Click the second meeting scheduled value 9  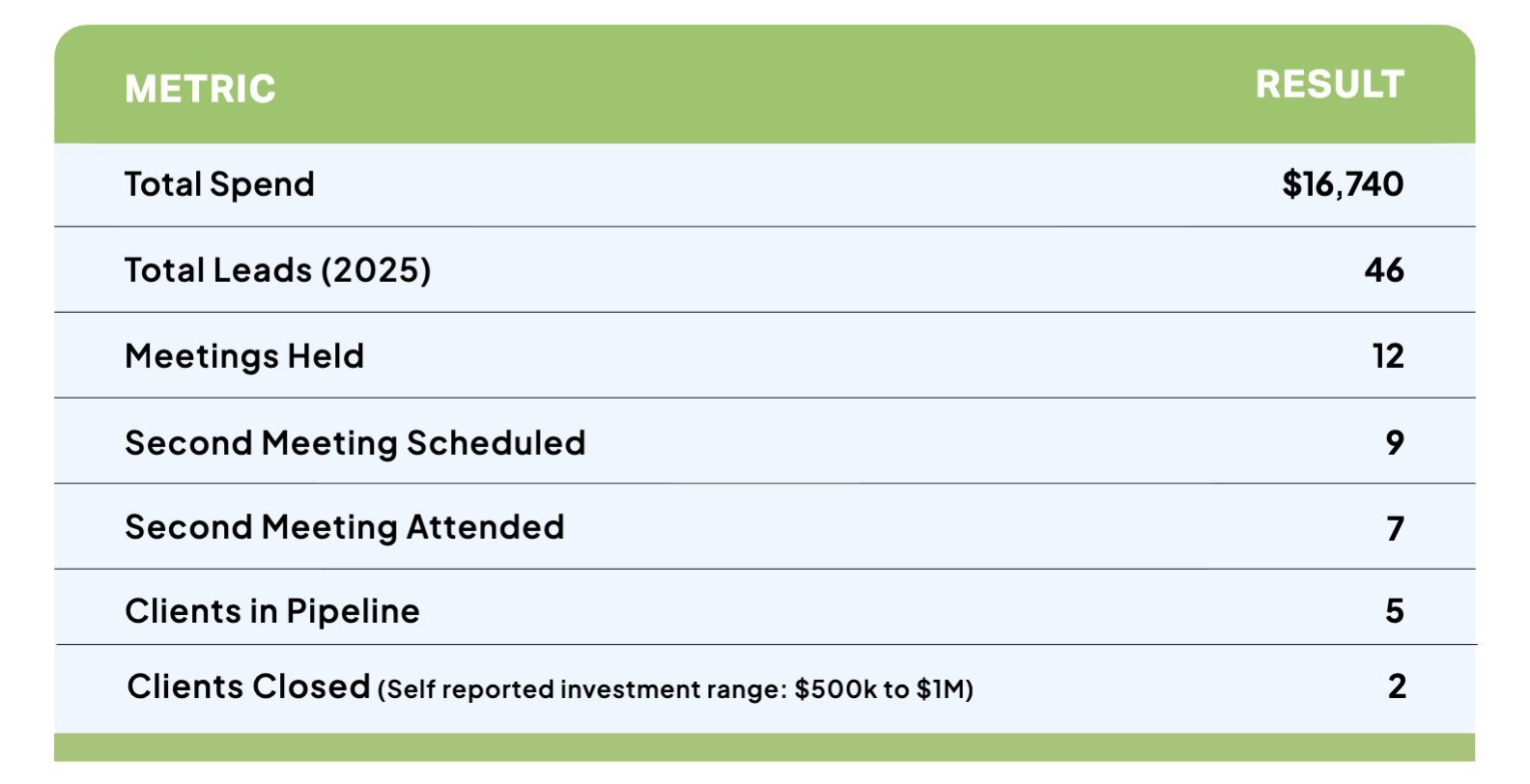click(1395, 442)
